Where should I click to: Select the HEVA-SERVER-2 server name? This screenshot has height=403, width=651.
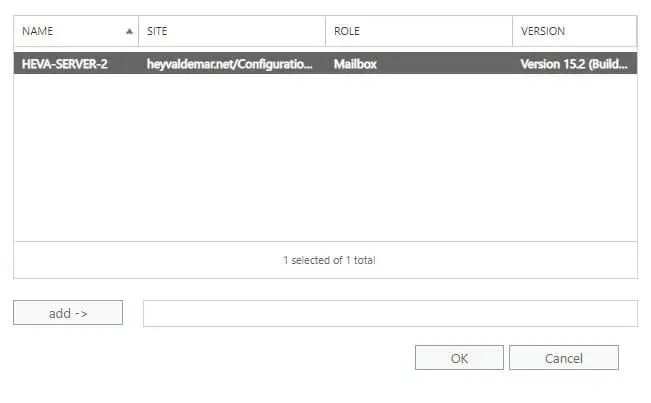click(65, 64)
